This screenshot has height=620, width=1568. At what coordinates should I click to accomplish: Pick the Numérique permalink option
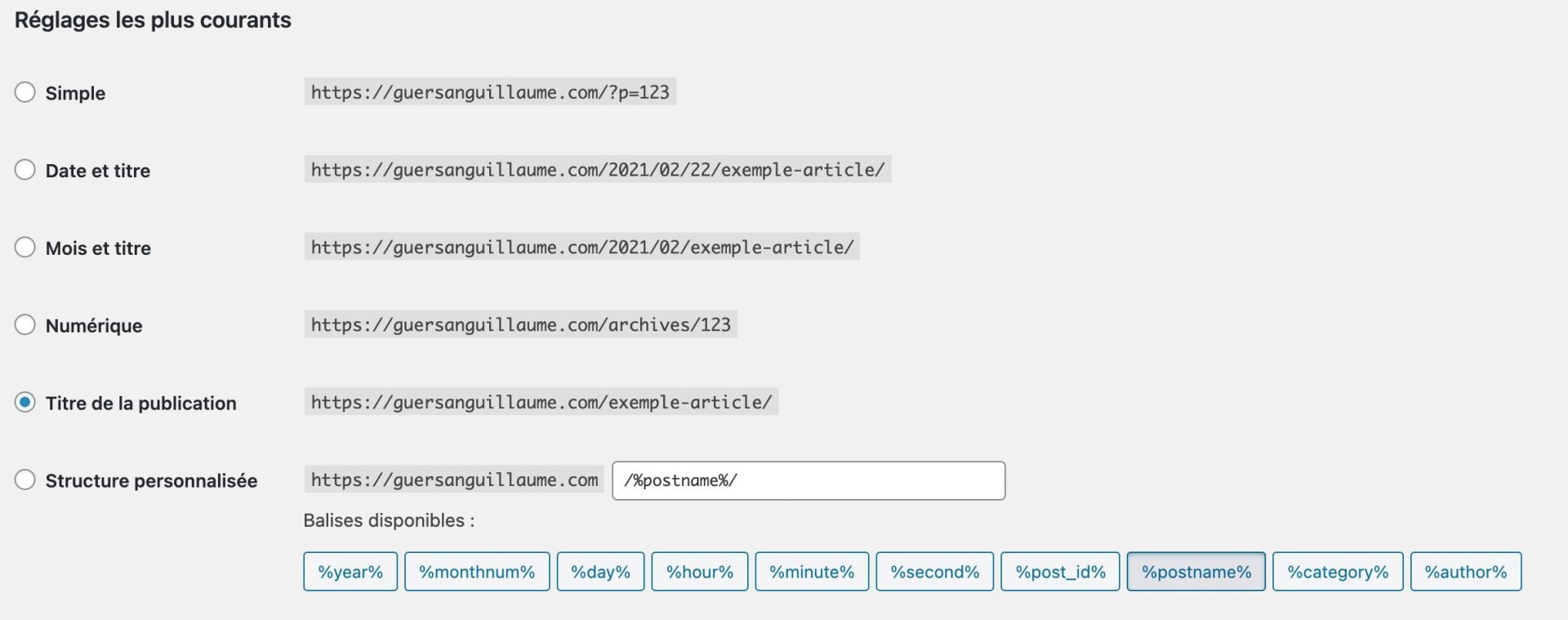(x=25, y=325)
